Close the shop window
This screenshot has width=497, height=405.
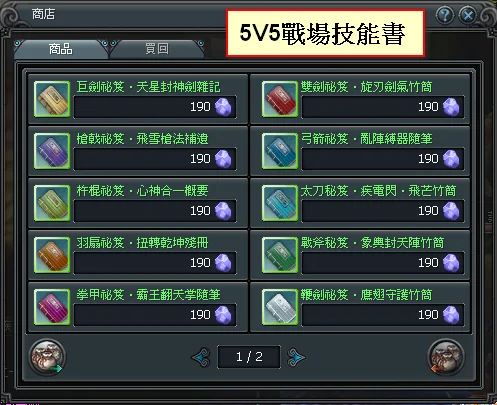click(468, 15)
